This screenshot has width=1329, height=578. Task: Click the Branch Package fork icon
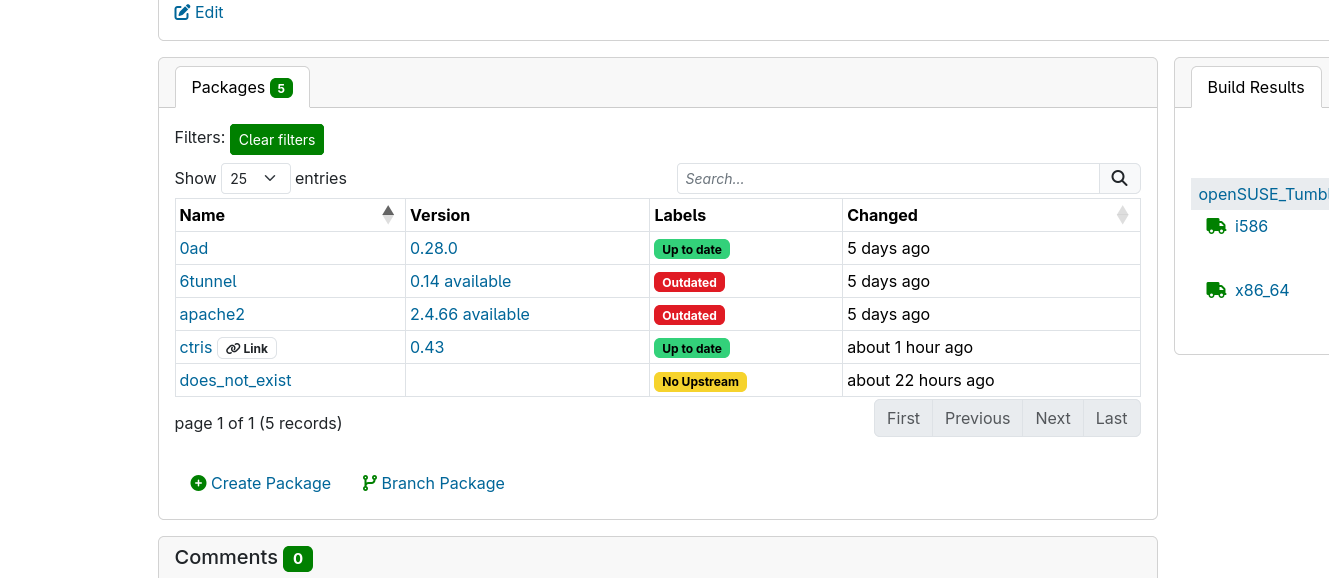(369, 483)
